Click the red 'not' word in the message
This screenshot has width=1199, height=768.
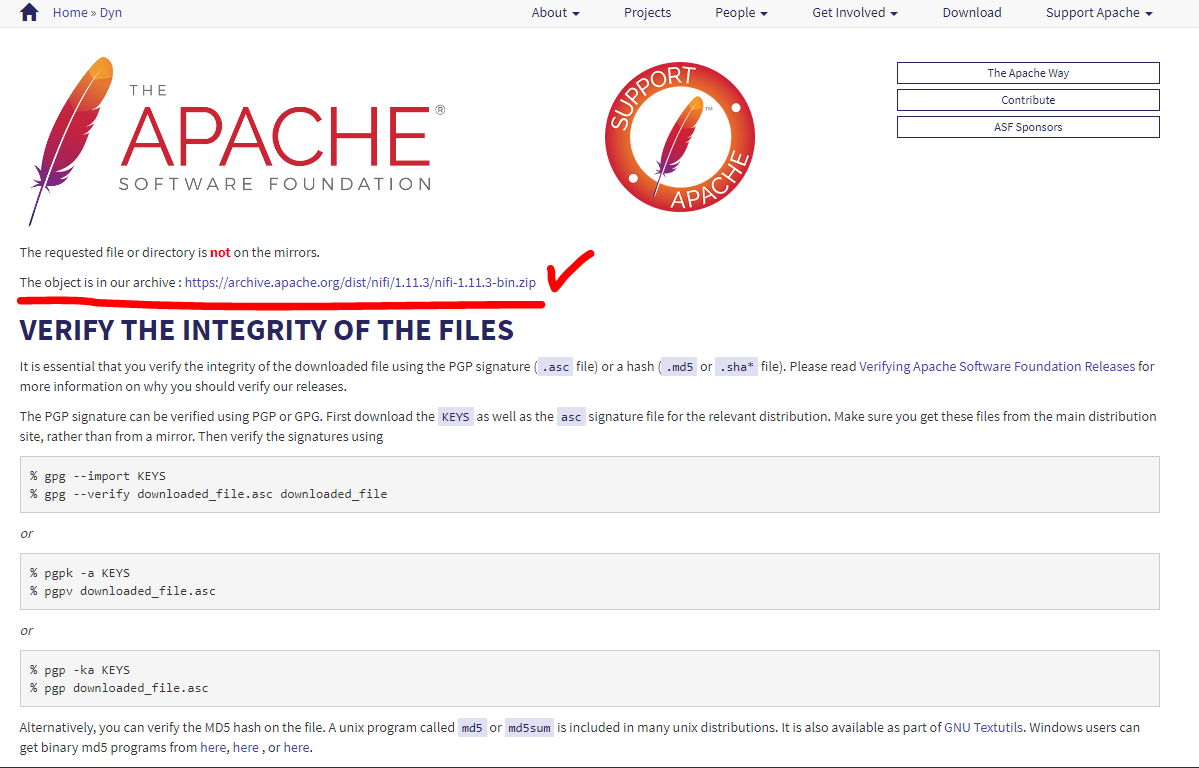(x=220, y=252)
